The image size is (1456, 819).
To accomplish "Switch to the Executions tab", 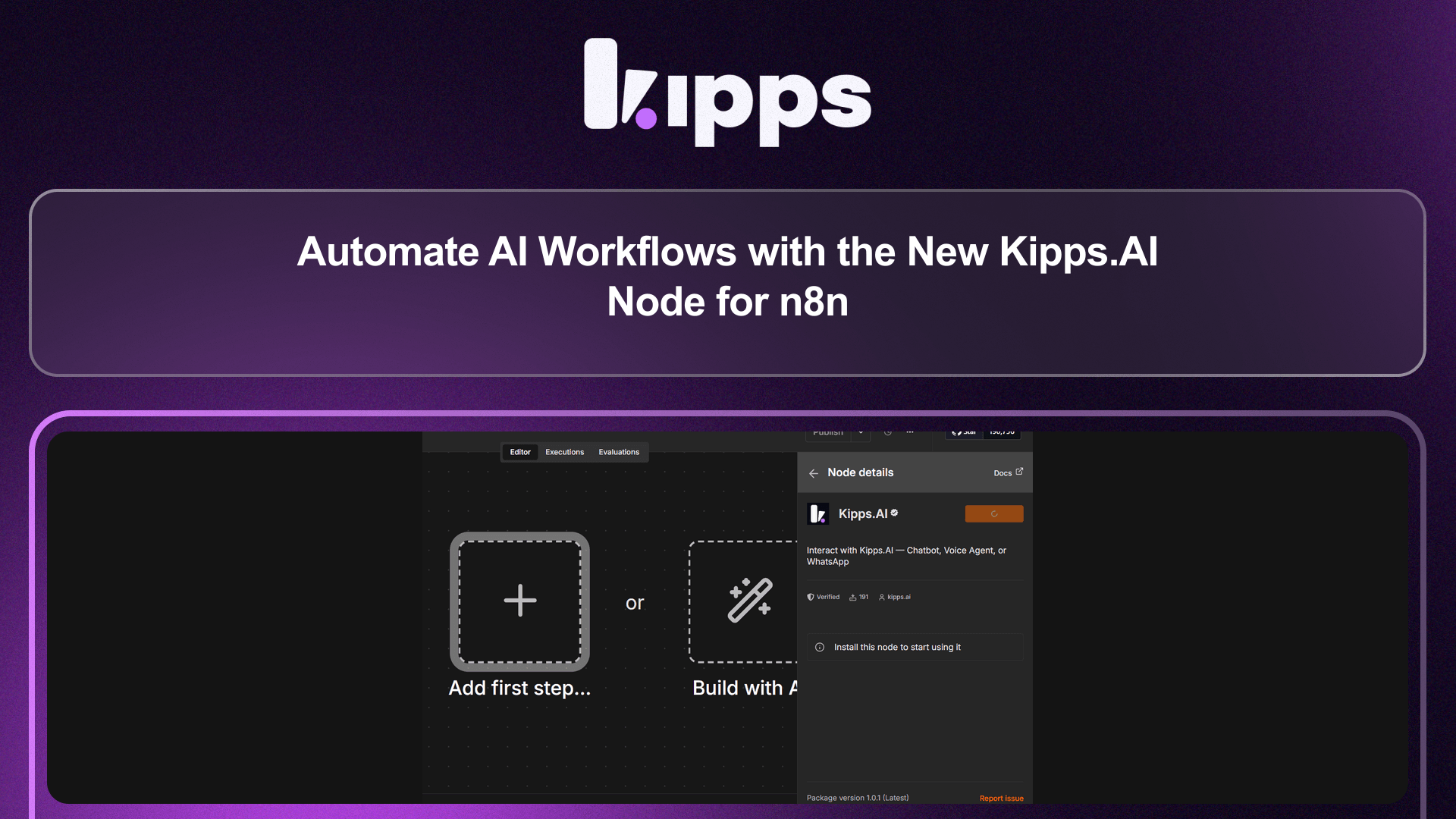I will point(565,452).
